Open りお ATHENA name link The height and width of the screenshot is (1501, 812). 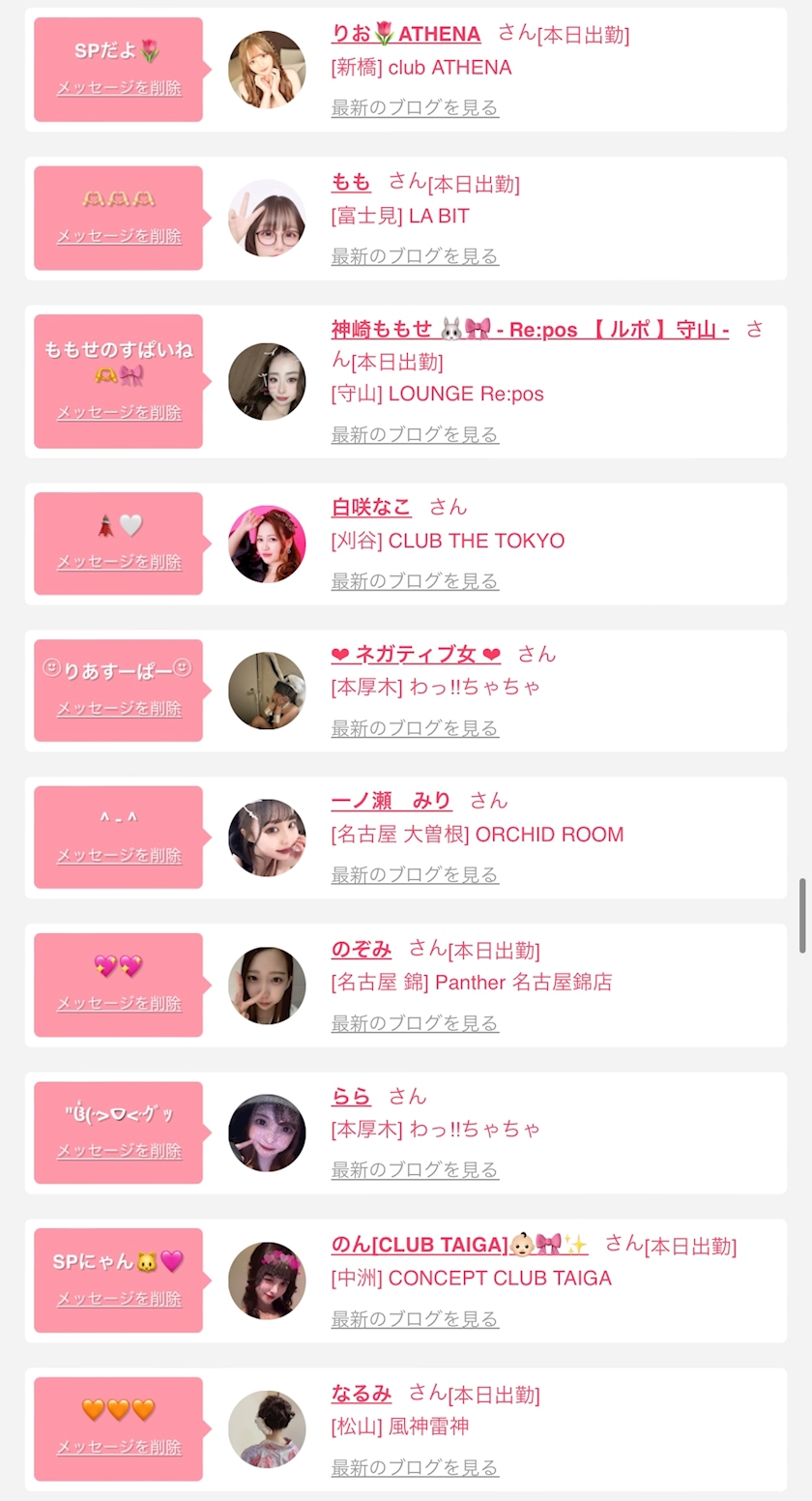click(406, 34)
